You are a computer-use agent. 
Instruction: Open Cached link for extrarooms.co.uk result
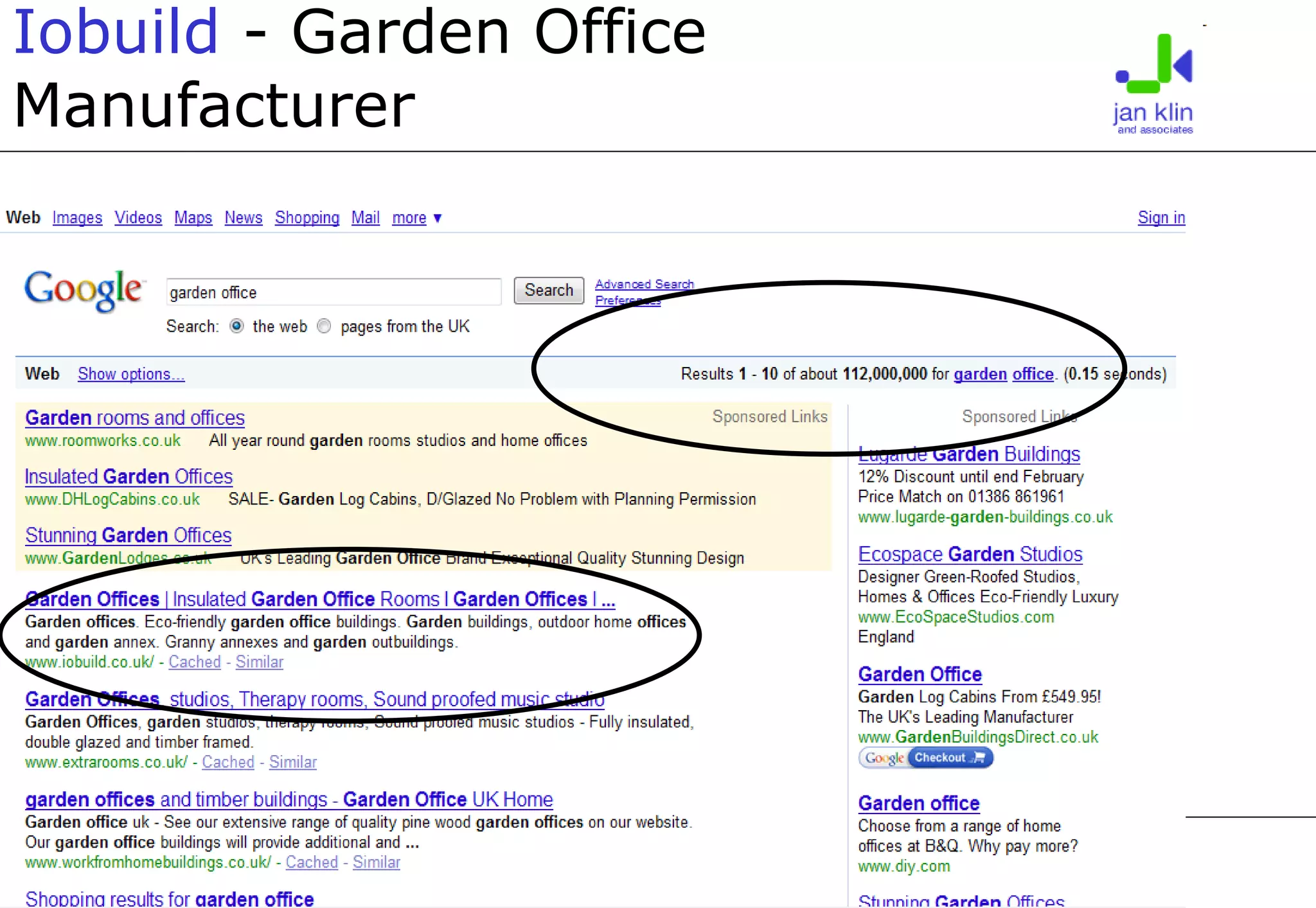click(228, 762)
